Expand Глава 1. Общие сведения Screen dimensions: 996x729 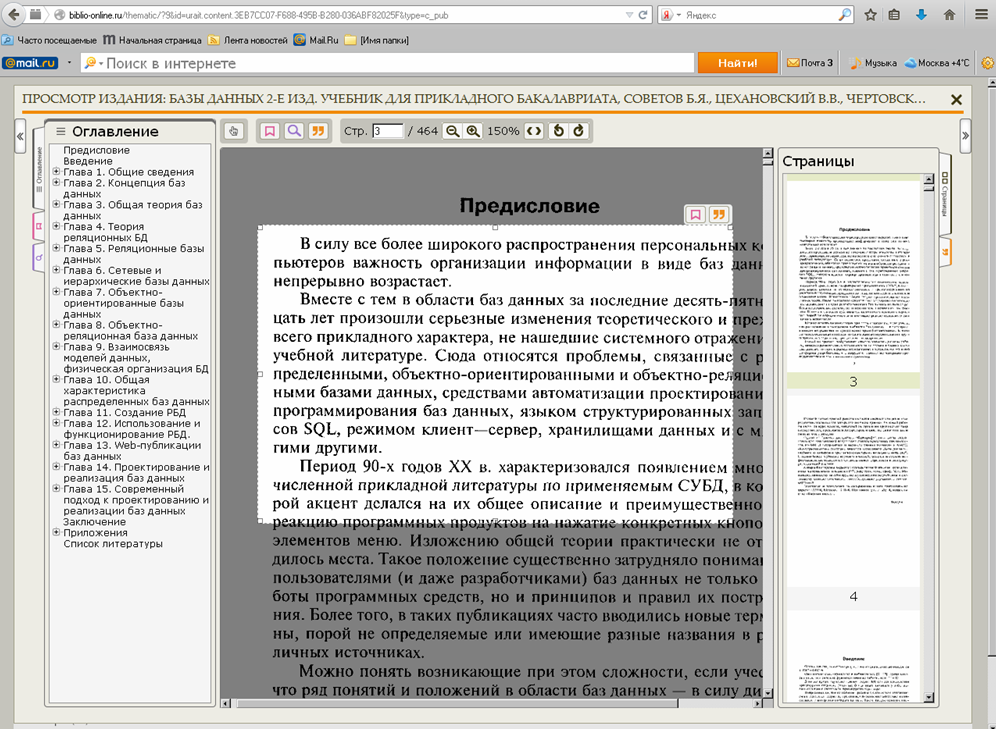coord(57,171)
